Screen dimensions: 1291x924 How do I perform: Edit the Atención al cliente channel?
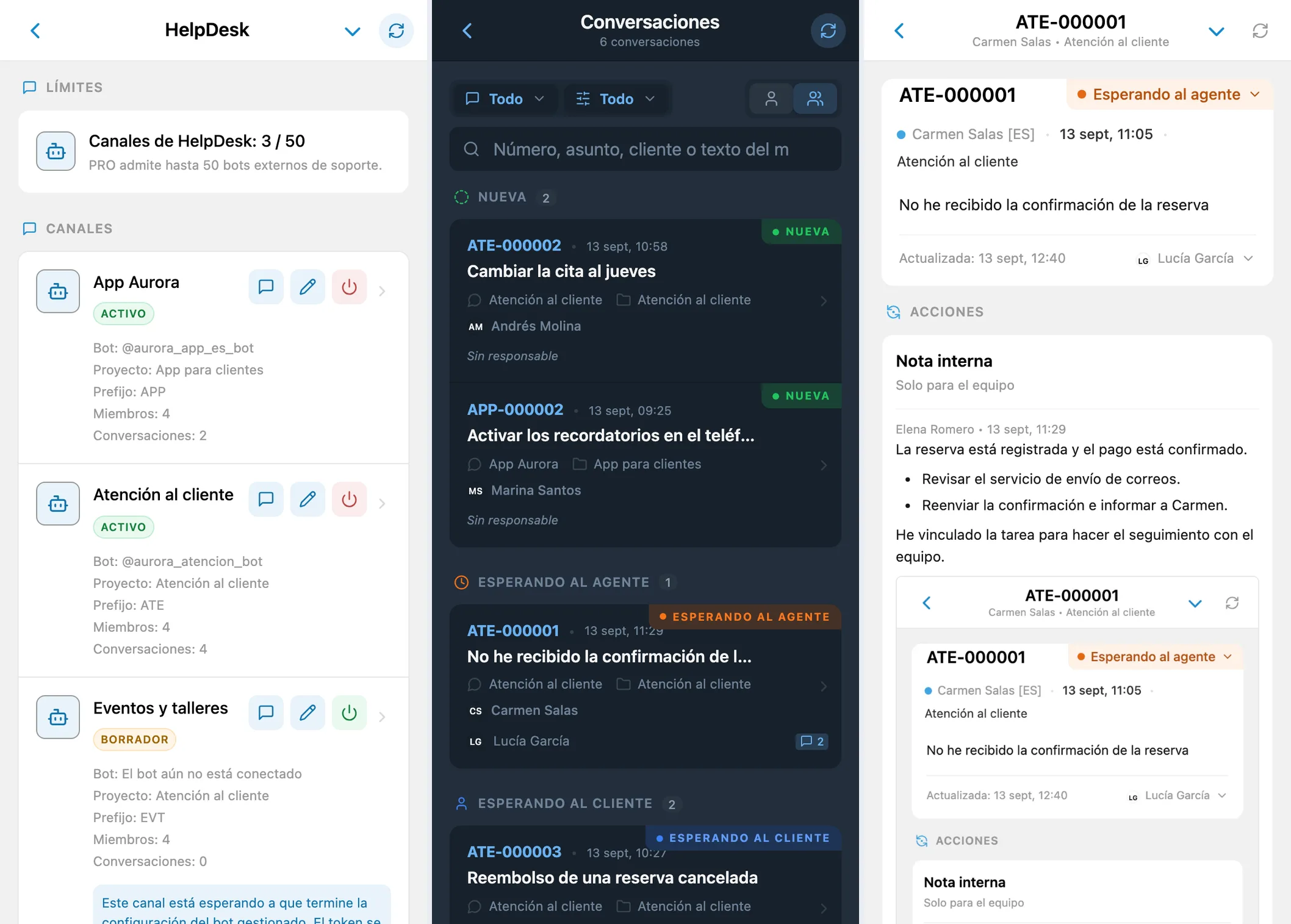pos(307,500)
